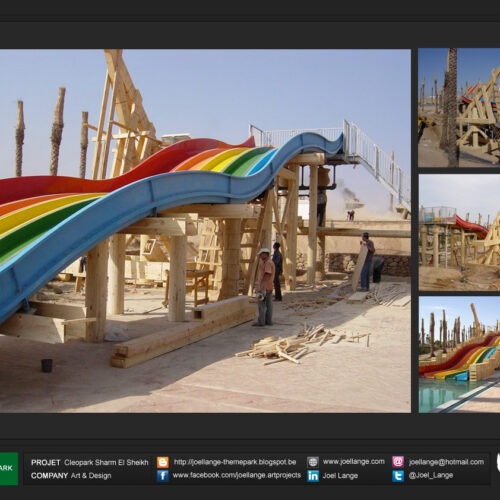The image size is (500, 500).
Task: Click the joellange@hotmail.com email address
Action: click(446, 462)
